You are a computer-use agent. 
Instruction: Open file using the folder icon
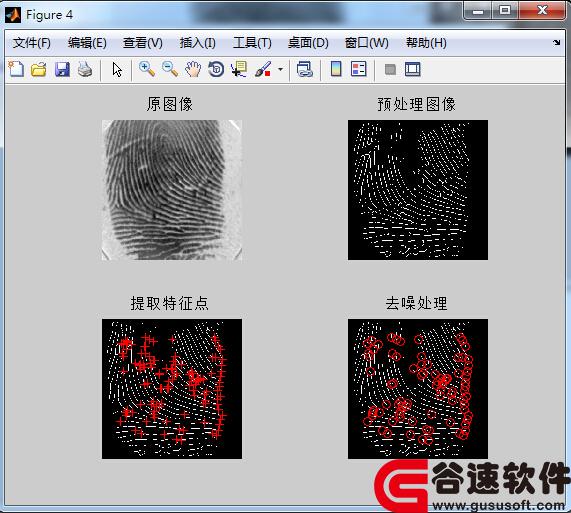click(39, 69)
